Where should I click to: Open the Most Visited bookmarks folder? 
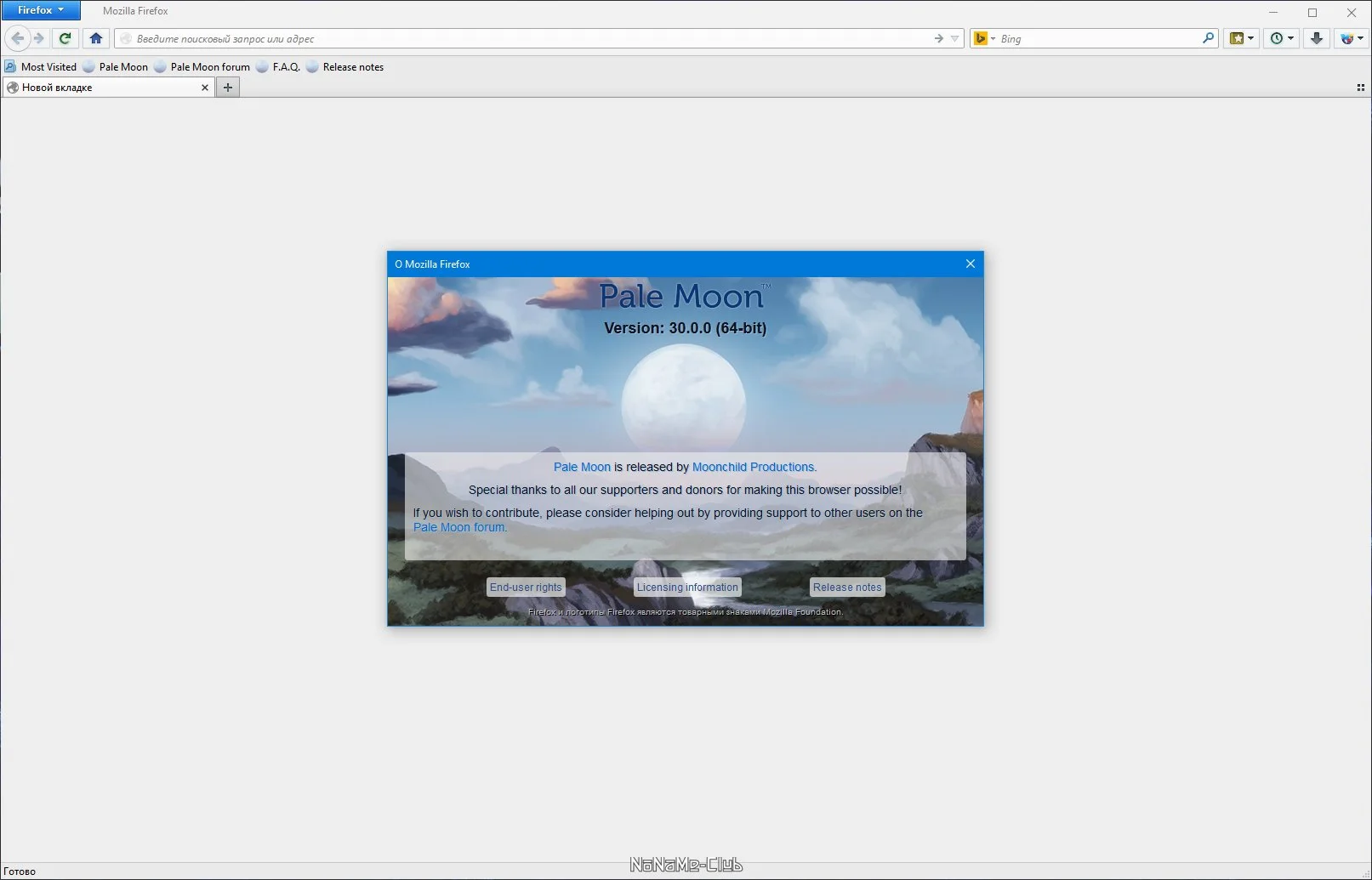pyautogui.click(x=41, y=67)
